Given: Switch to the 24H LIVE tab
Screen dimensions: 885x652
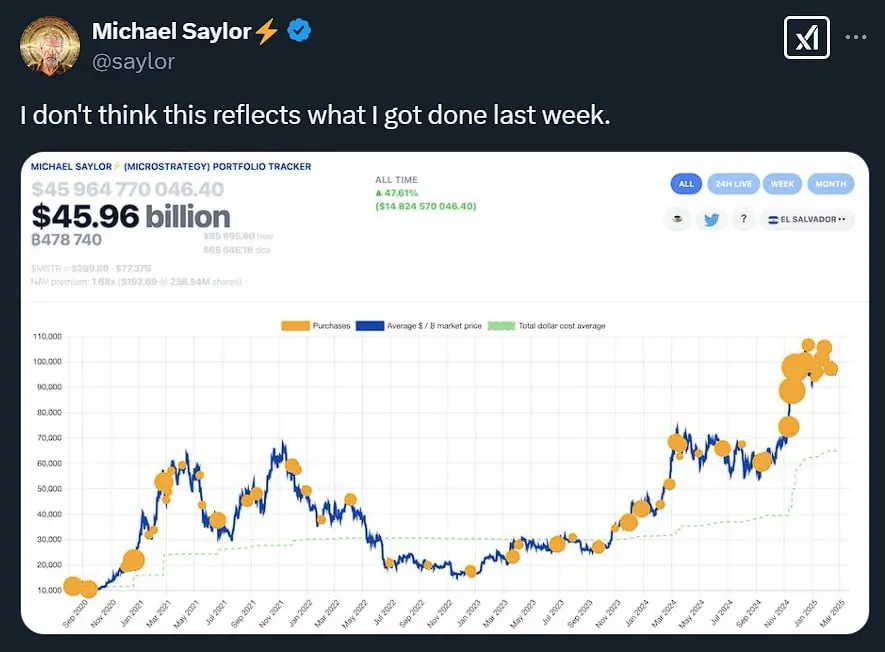Looking at the screenshot, I should coord(733,184).
